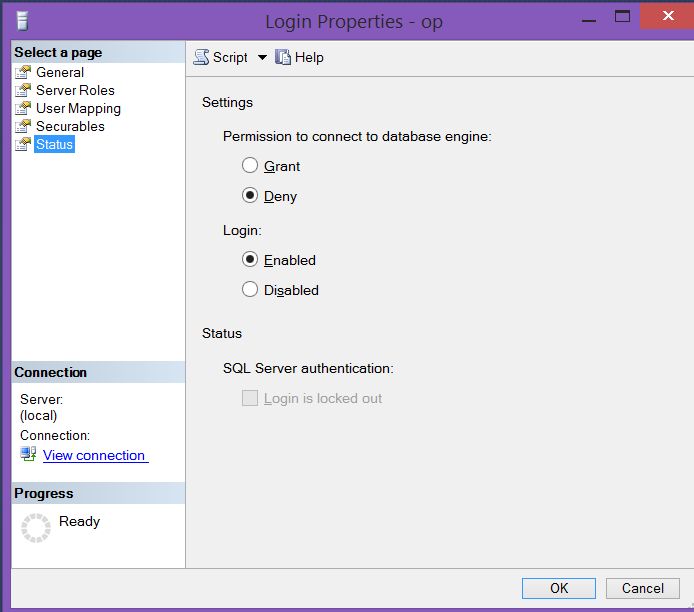Viewport: 694px width, 612px height.
Task: Click the Ready progress spinner
Action: pyautogui.click(x=36, y=527)
